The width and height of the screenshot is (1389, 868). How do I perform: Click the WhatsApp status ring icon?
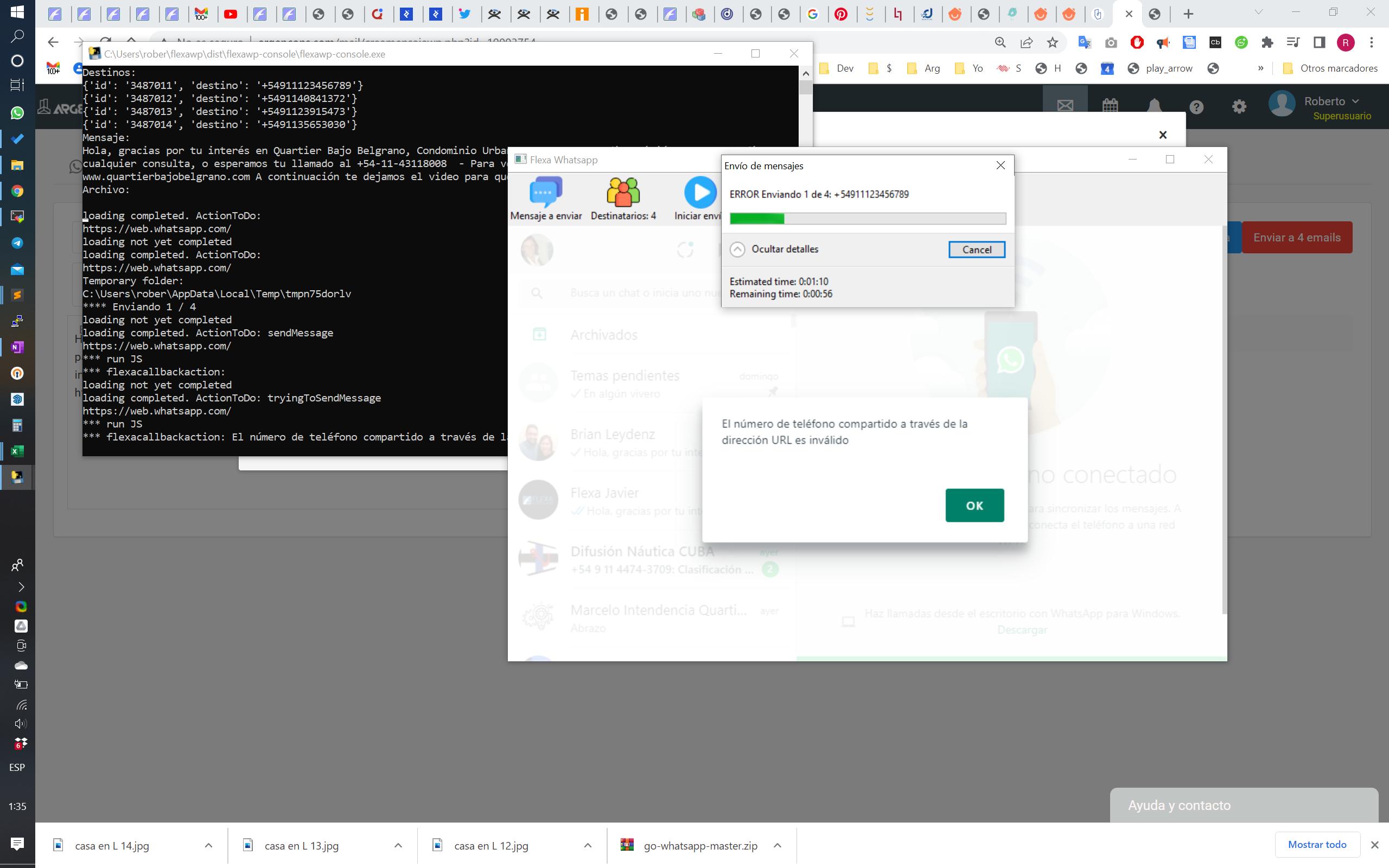(x=685, y=250)
